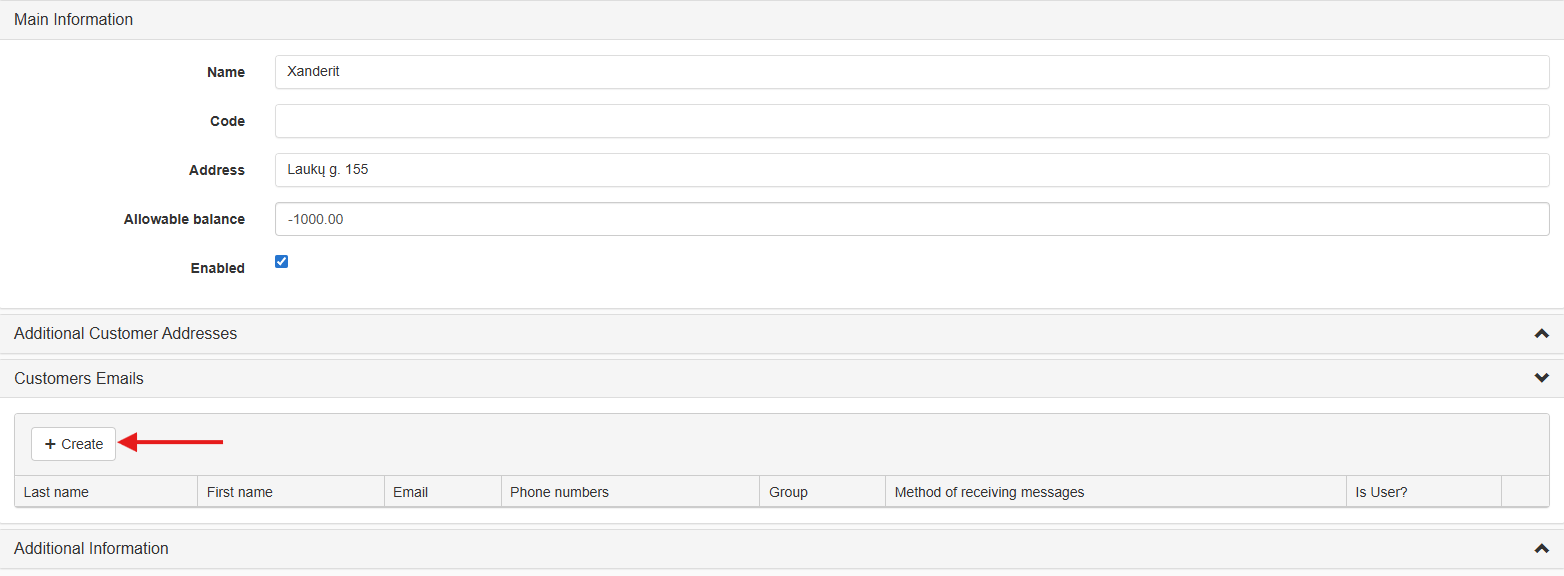Click the Last name column header

(x=57, y=492)
